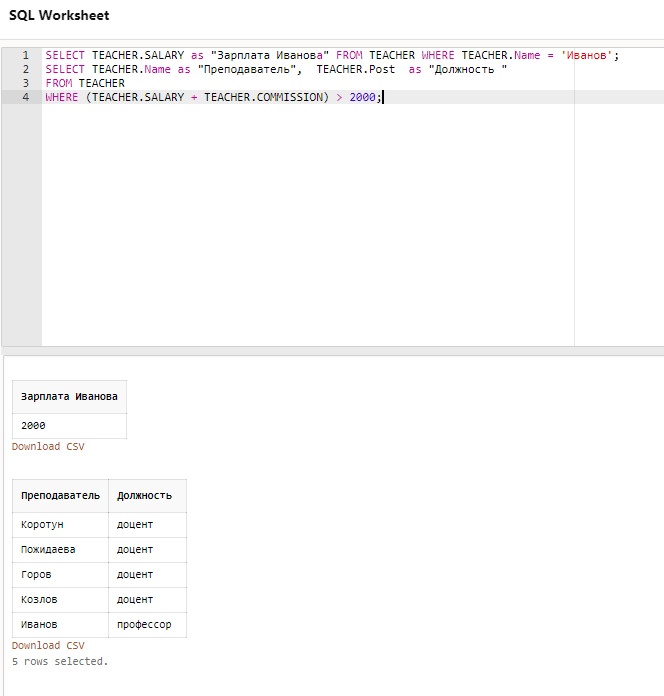Click the Зарплата Иванова column header

(x=69, y=397)
